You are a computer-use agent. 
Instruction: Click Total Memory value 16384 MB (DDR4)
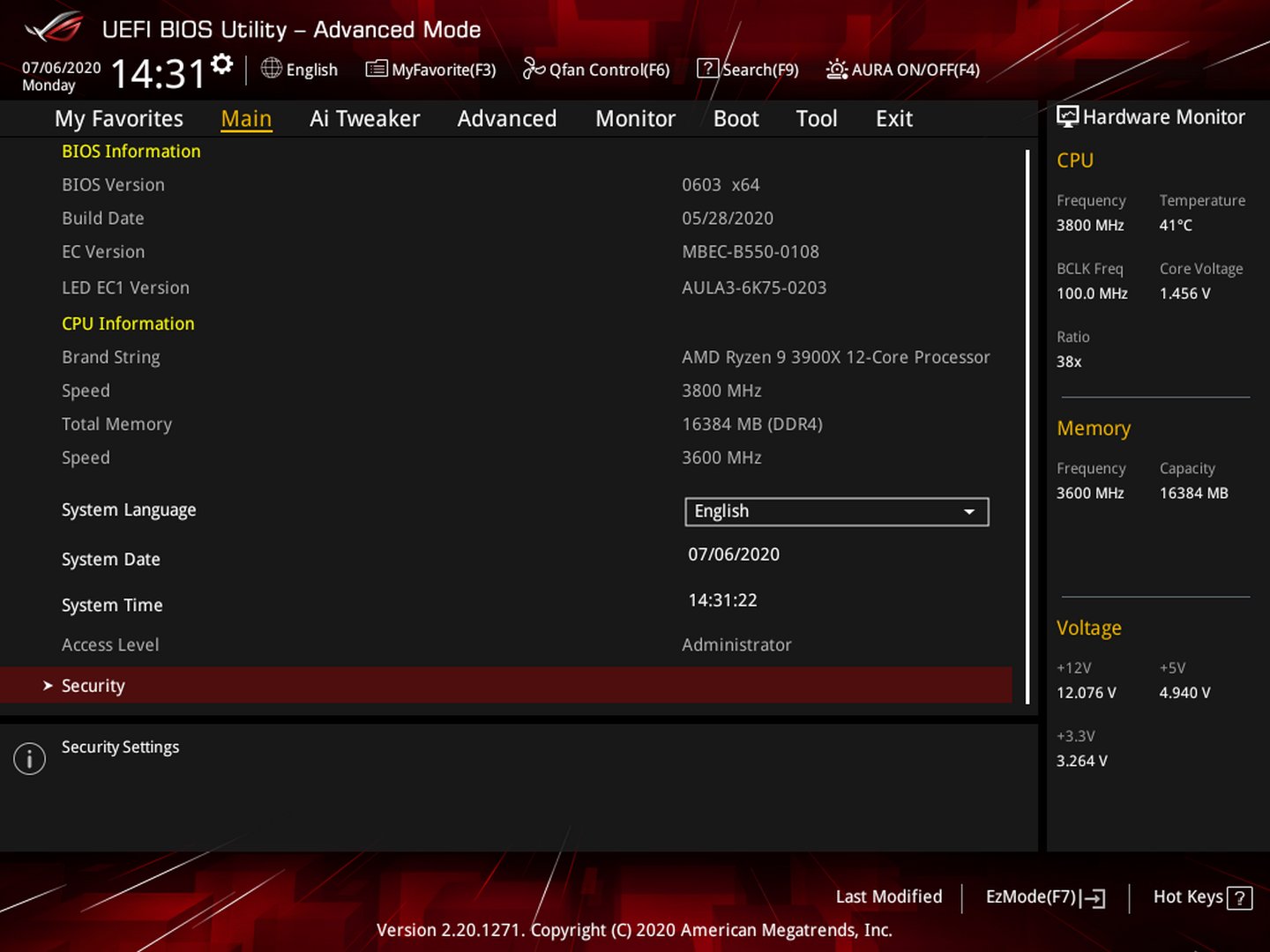752,425
